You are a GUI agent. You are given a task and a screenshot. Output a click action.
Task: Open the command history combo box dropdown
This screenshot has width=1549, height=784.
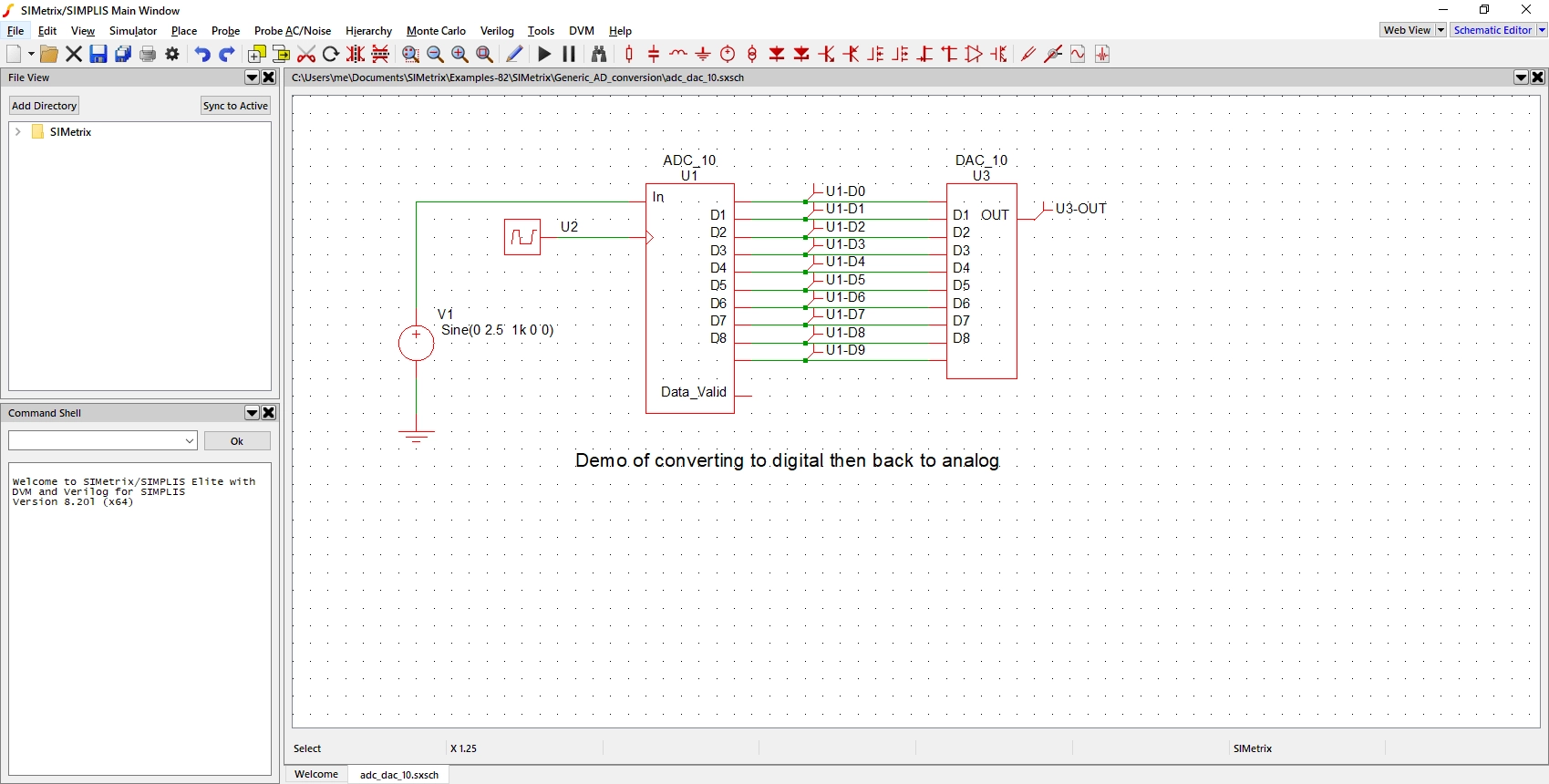[x=190, y=441]
